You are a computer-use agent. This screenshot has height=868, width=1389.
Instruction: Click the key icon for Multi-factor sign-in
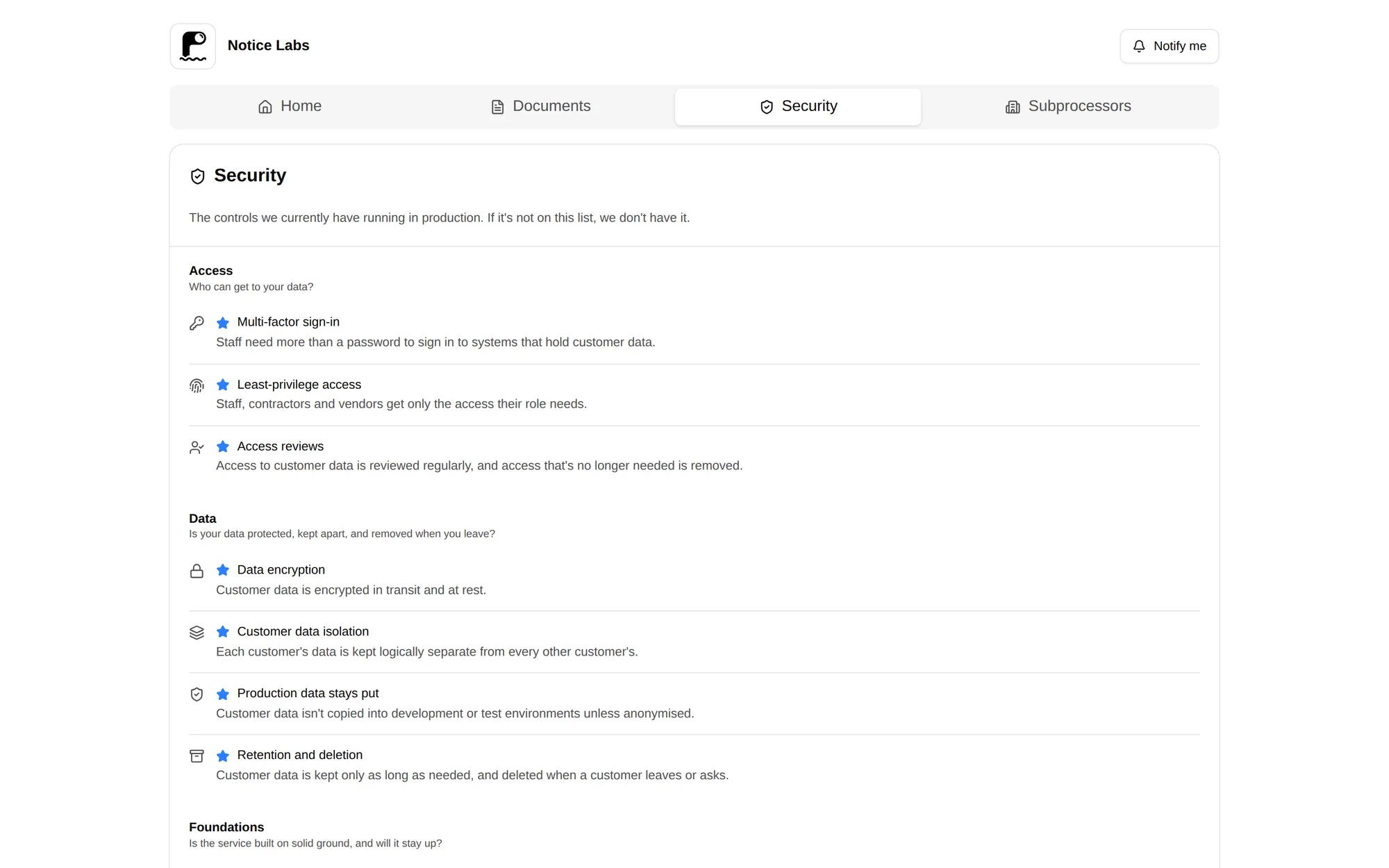197,323
